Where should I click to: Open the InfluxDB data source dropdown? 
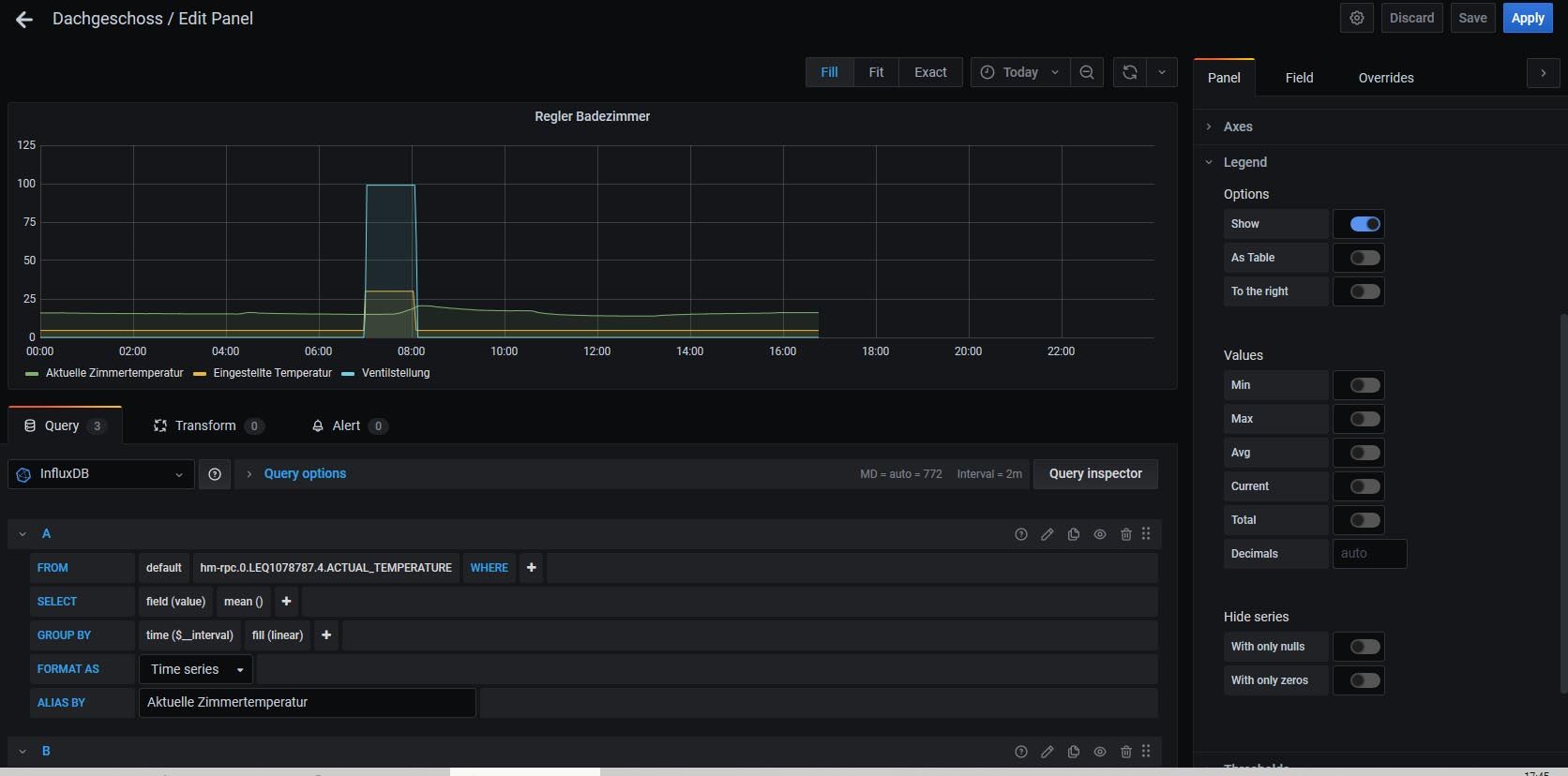[101, 474]
